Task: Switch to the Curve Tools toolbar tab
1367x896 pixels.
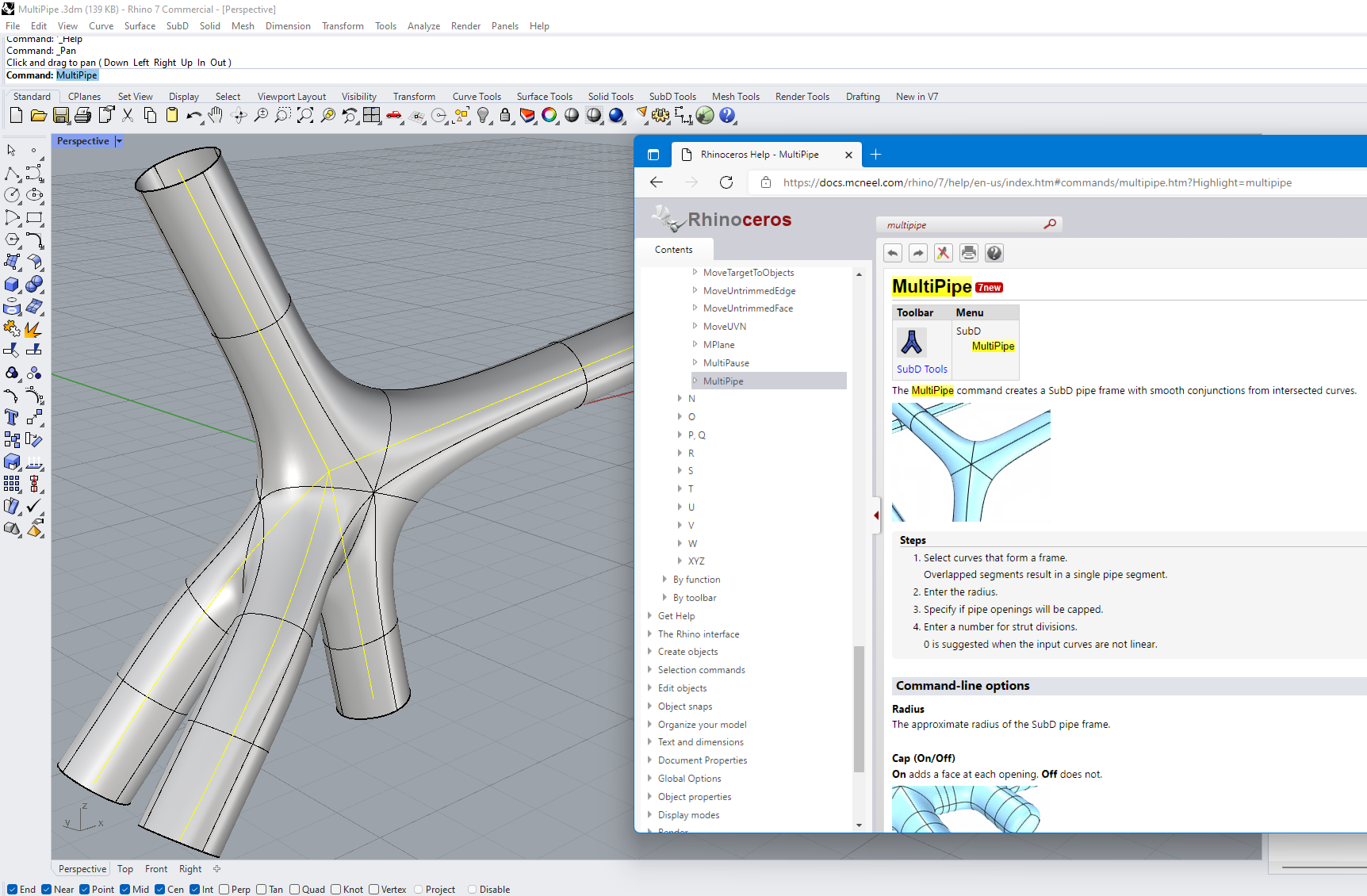Action: click(477, 97)
